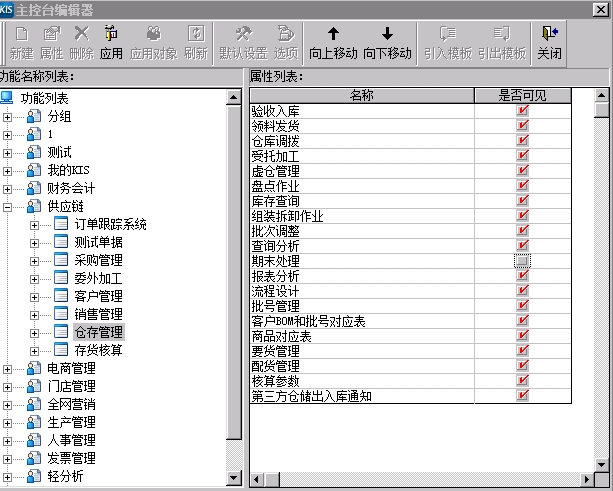Click property list vertical scrollbar down arrow
613x491 pixels.
tap(601, 464)
